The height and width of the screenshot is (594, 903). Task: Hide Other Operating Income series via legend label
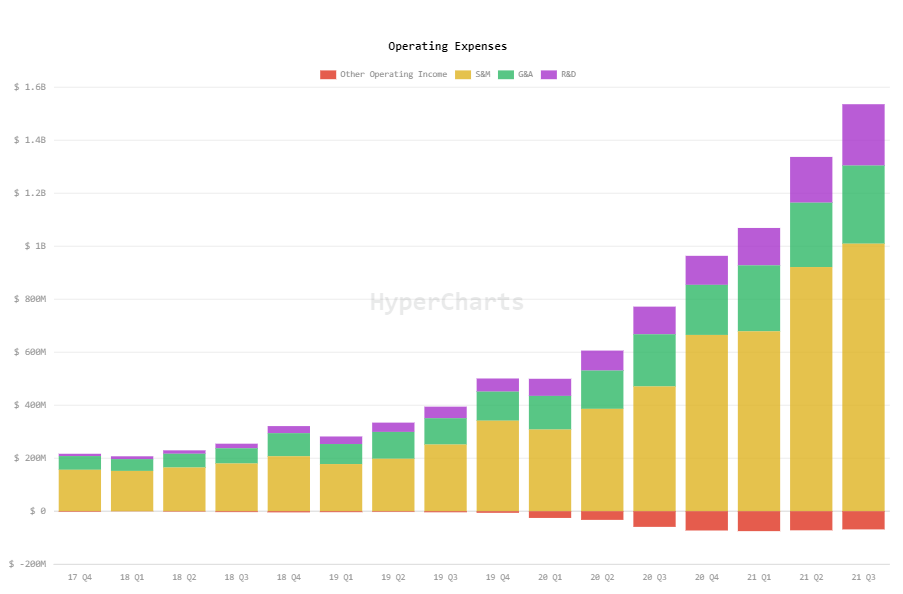[x=393, y=74]
